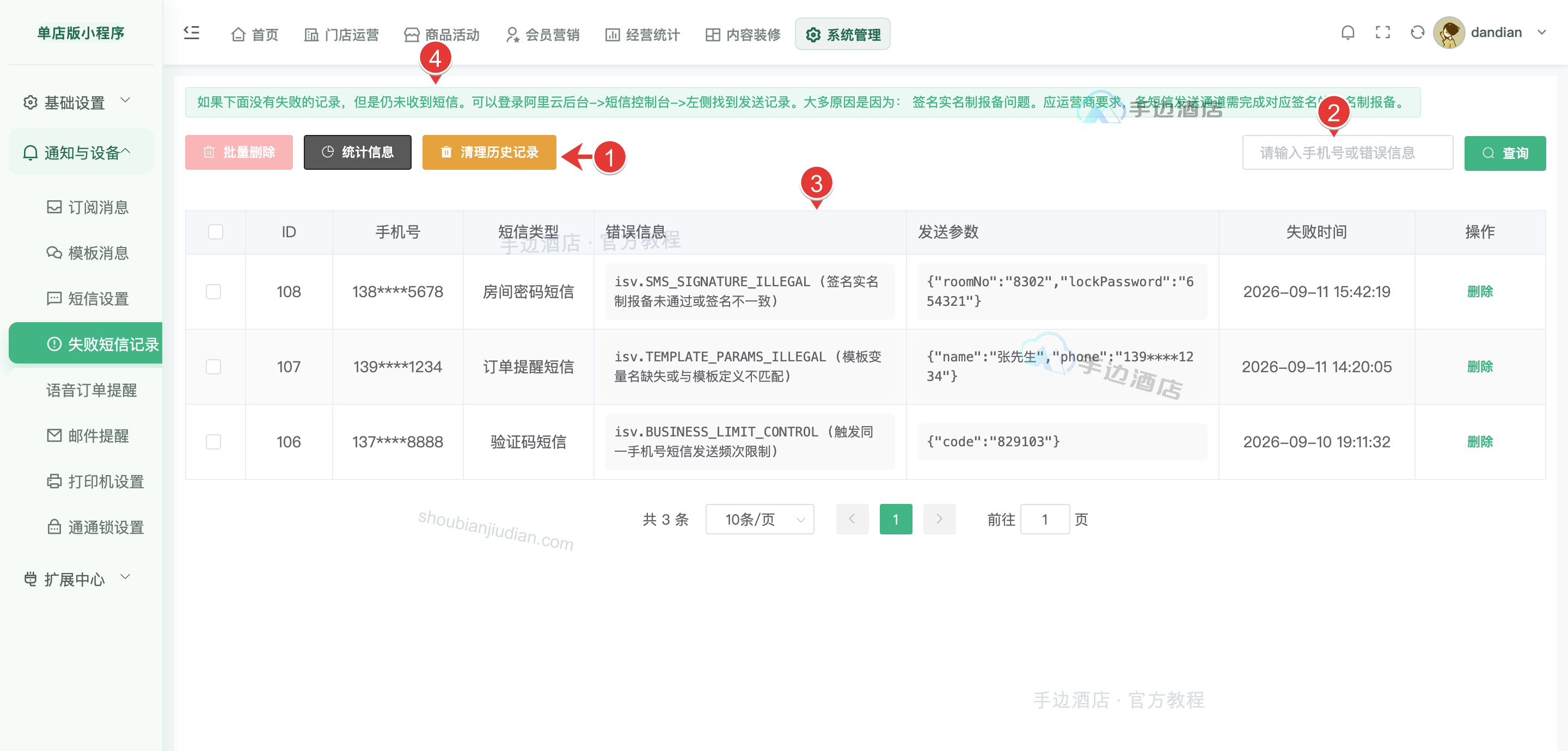This screenshot has height=751, width=1568.
Task: Select page 1 in pagination
Action: click(896, 519)
